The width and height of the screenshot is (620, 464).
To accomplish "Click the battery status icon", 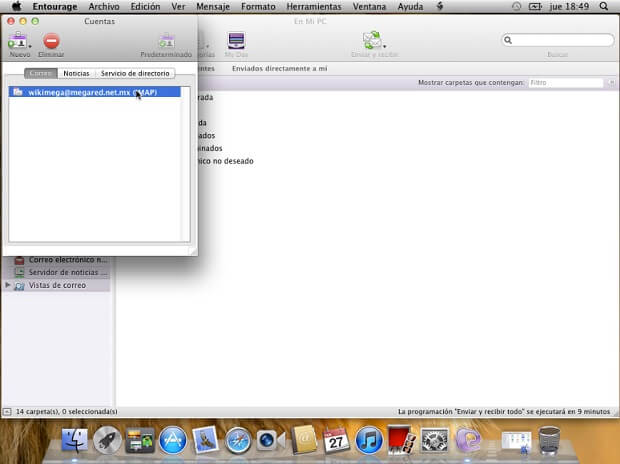I will pyautogui.click(x=535, y=6).
